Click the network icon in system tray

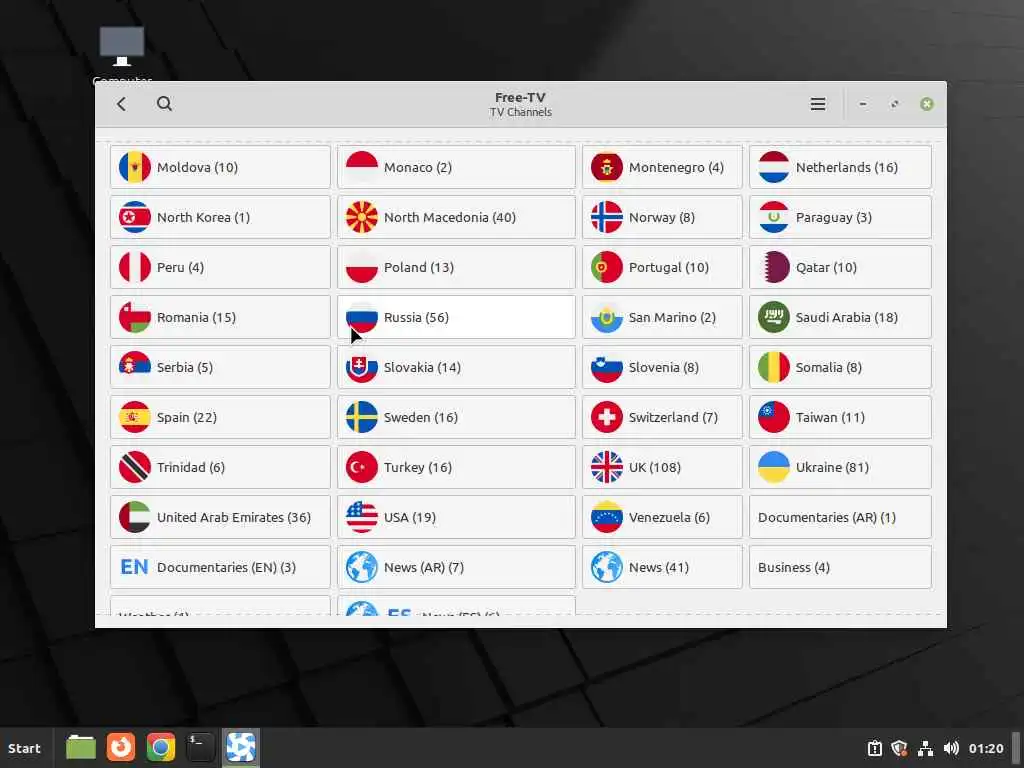click(925, 748)
